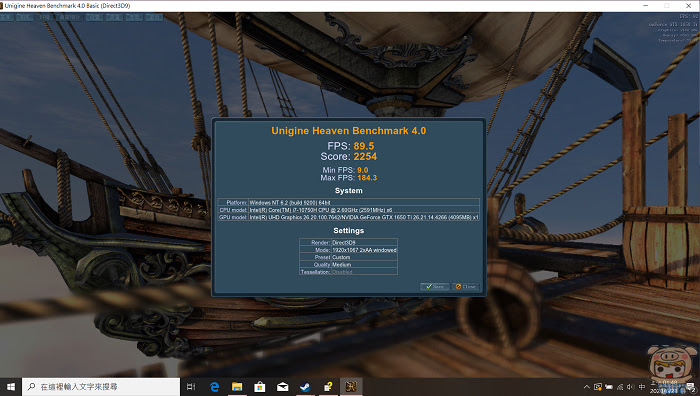Open Task View from the taskbar
The image size is (700, 396).
(191, 387)
